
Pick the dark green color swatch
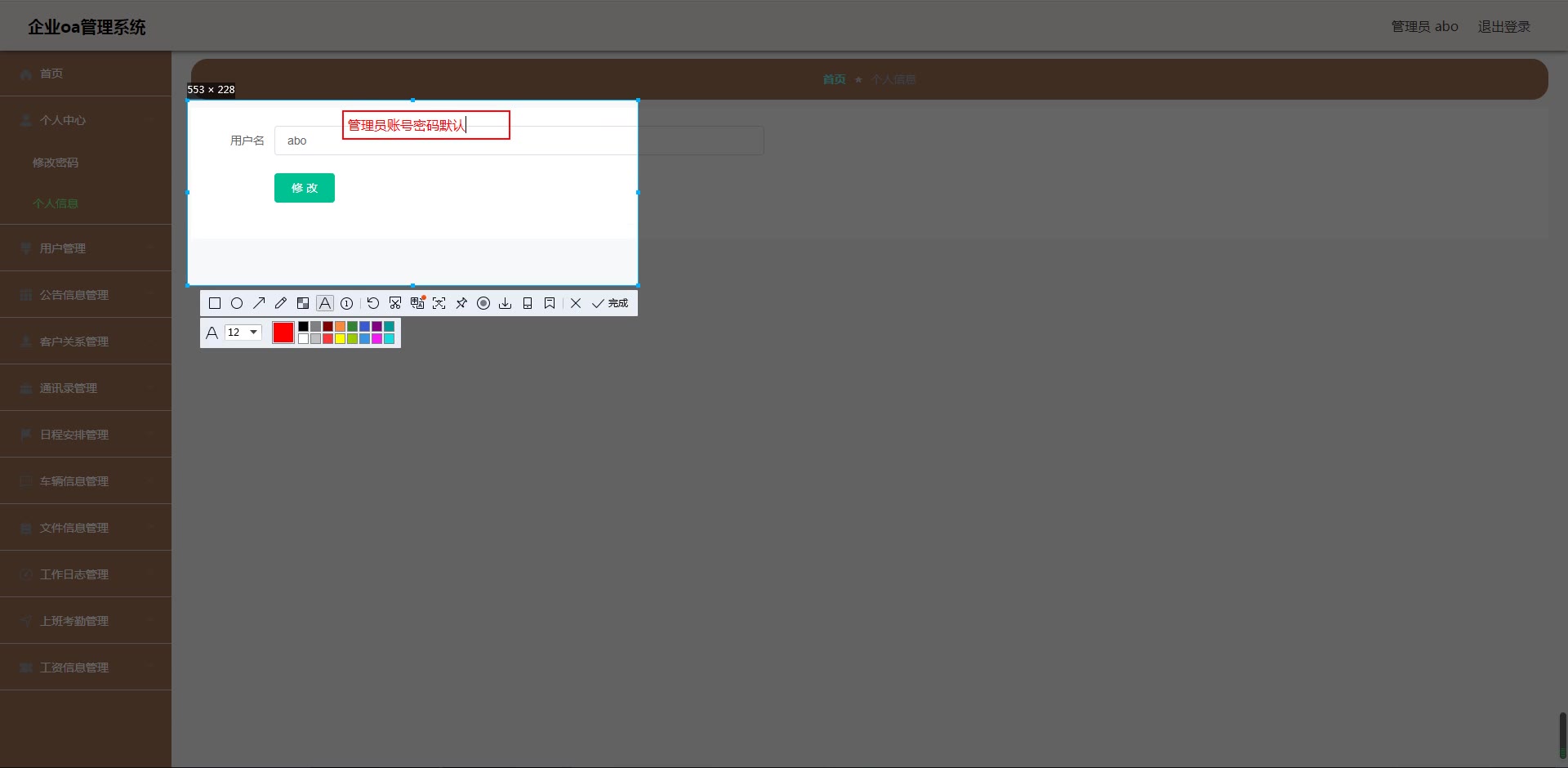pos(353,327)
